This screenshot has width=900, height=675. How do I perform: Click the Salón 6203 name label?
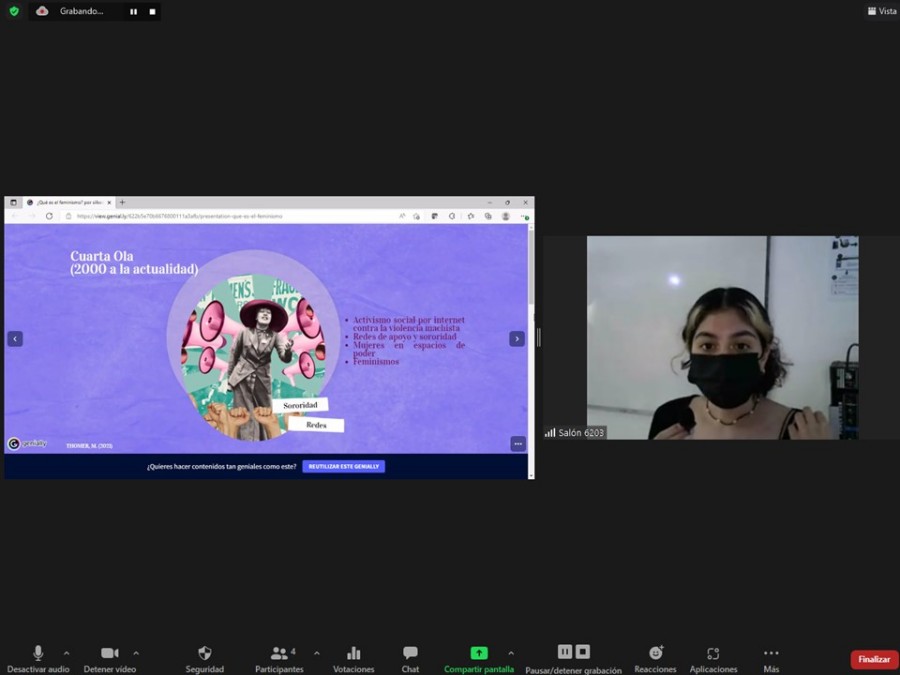[575, 433]
